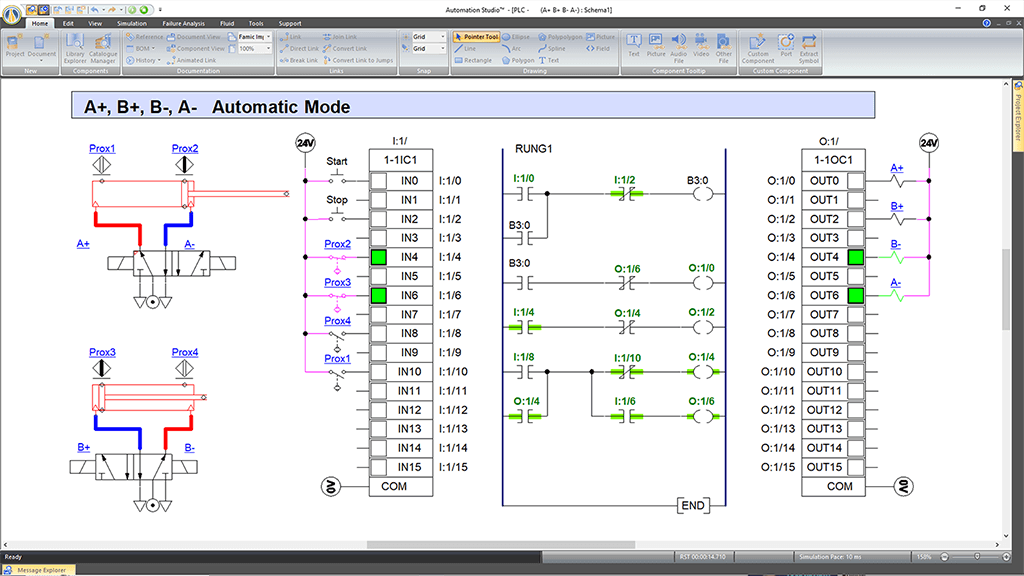Image resolution: width=1024 pixels, height=576 pixels.
Task: Select the Pointer Tool
Action: pyautogui.click(x=476, y=36)
